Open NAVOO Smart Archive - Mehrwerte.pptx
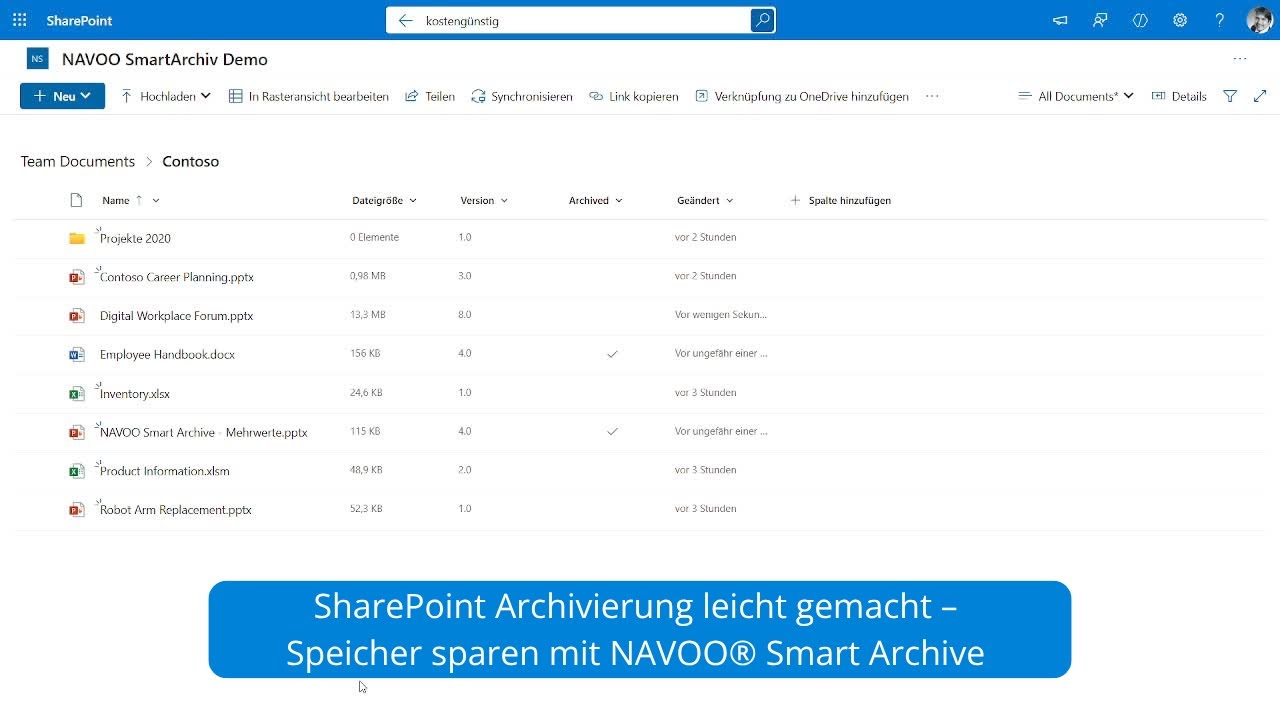The width and height of the screenshot is (1280, 720). click(x=204, y=432)
